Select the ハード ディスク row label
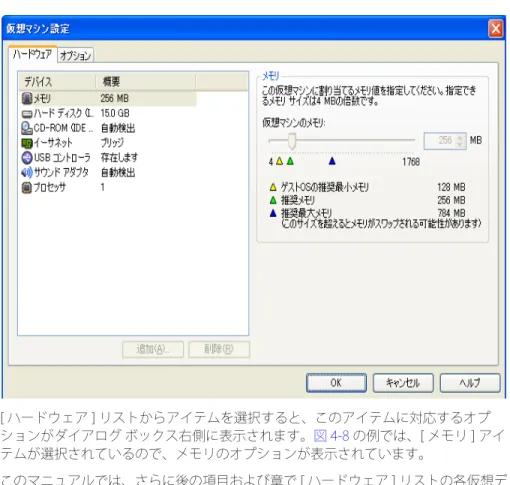 point(63,113)
